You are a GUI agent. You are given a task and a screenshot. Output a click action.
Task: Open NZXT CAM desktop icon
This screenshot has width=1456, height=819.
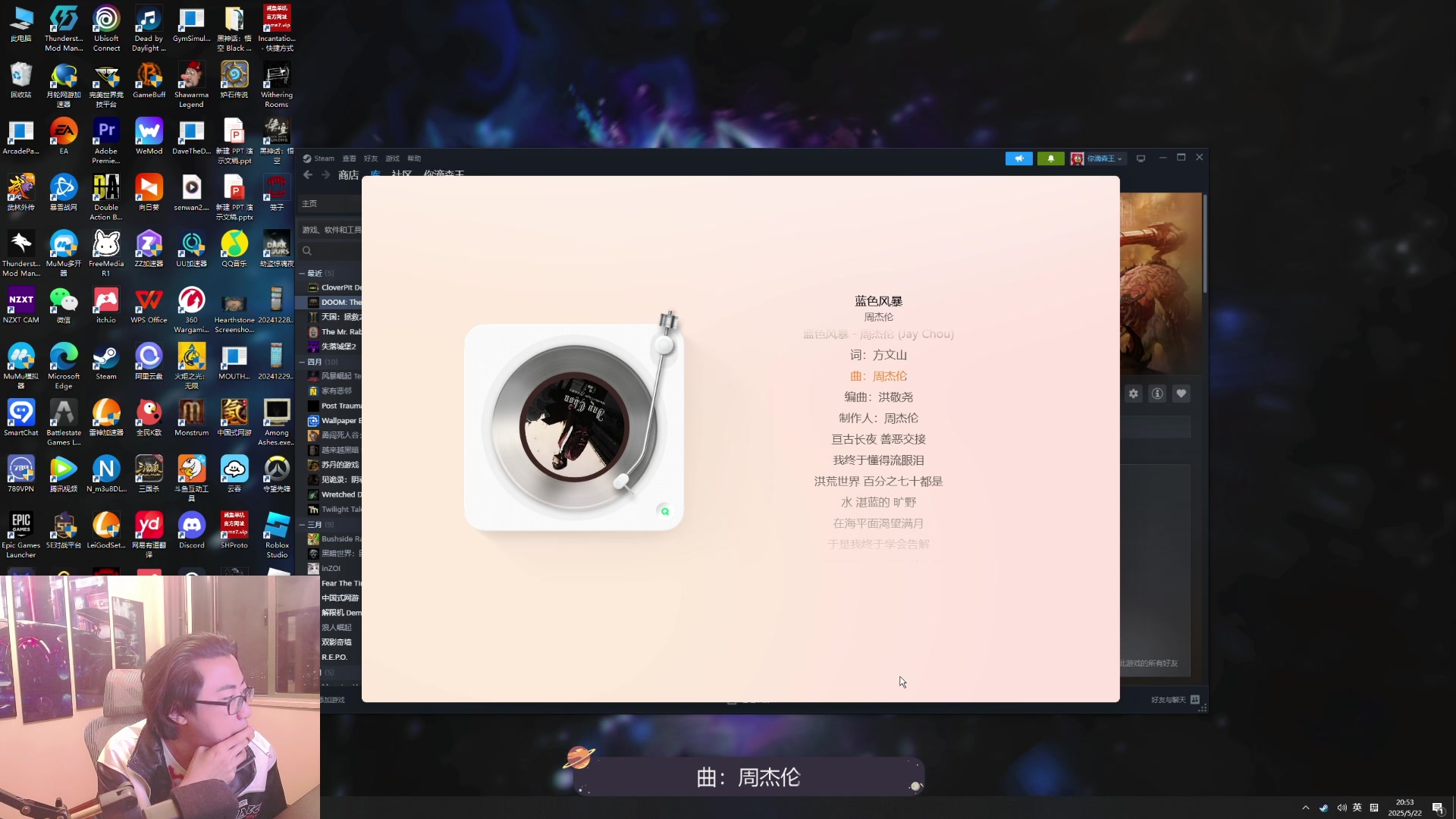pos(21,306)
